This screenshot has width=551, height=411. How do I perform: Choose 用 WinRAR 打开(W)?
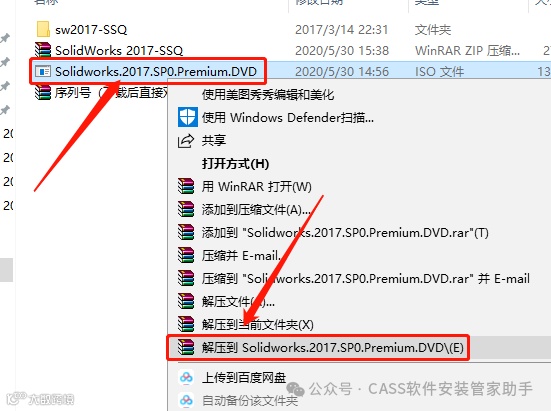coord(257,186)
